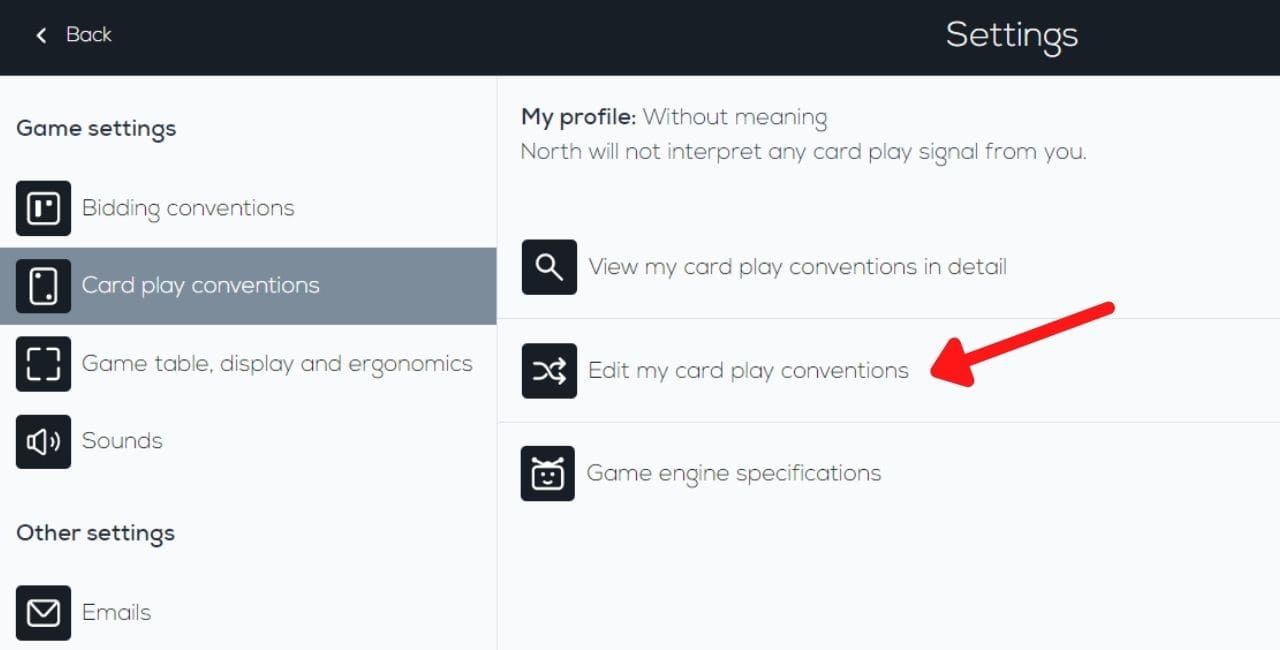Click the robot face game engine icon

(549, 472)
